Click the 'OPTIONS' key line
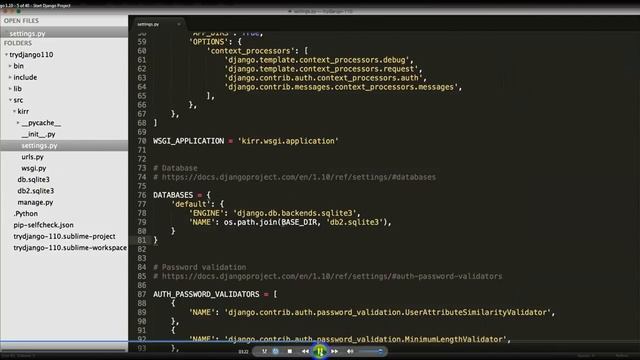640x360 pixels. pos(215,42)
